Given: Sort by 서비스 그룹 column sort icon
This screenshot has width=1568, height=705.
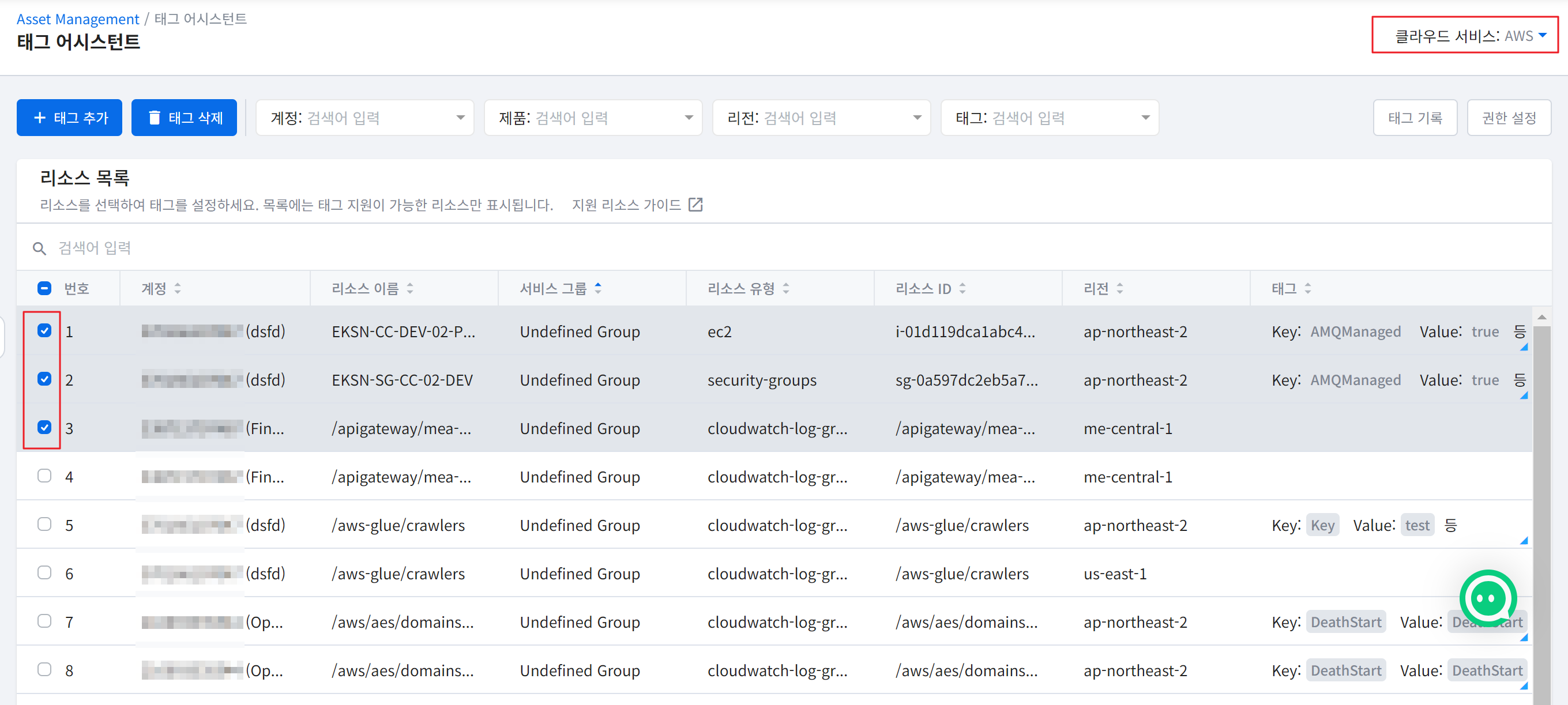Looking at the screenshot, I should point(599,288).
